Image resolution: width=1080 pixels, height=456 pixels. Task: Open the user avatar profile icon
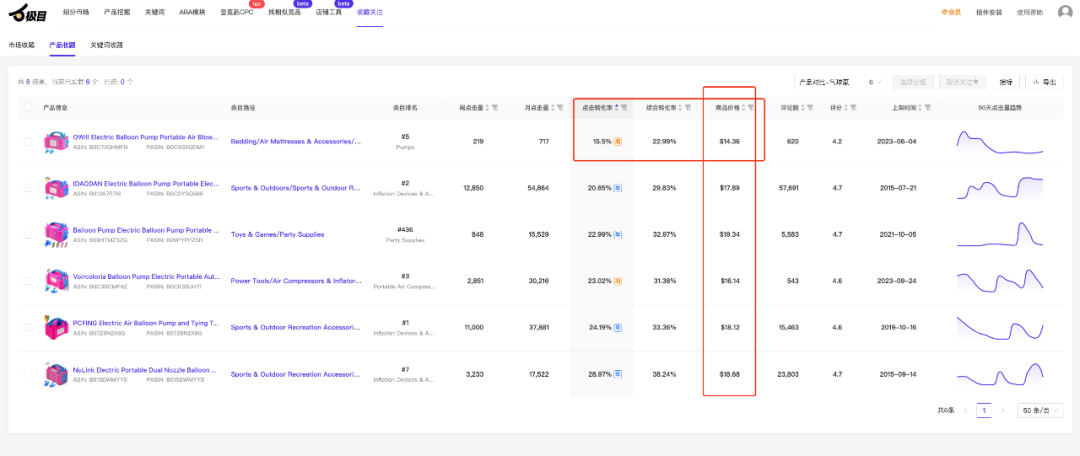coord(1065,13)
